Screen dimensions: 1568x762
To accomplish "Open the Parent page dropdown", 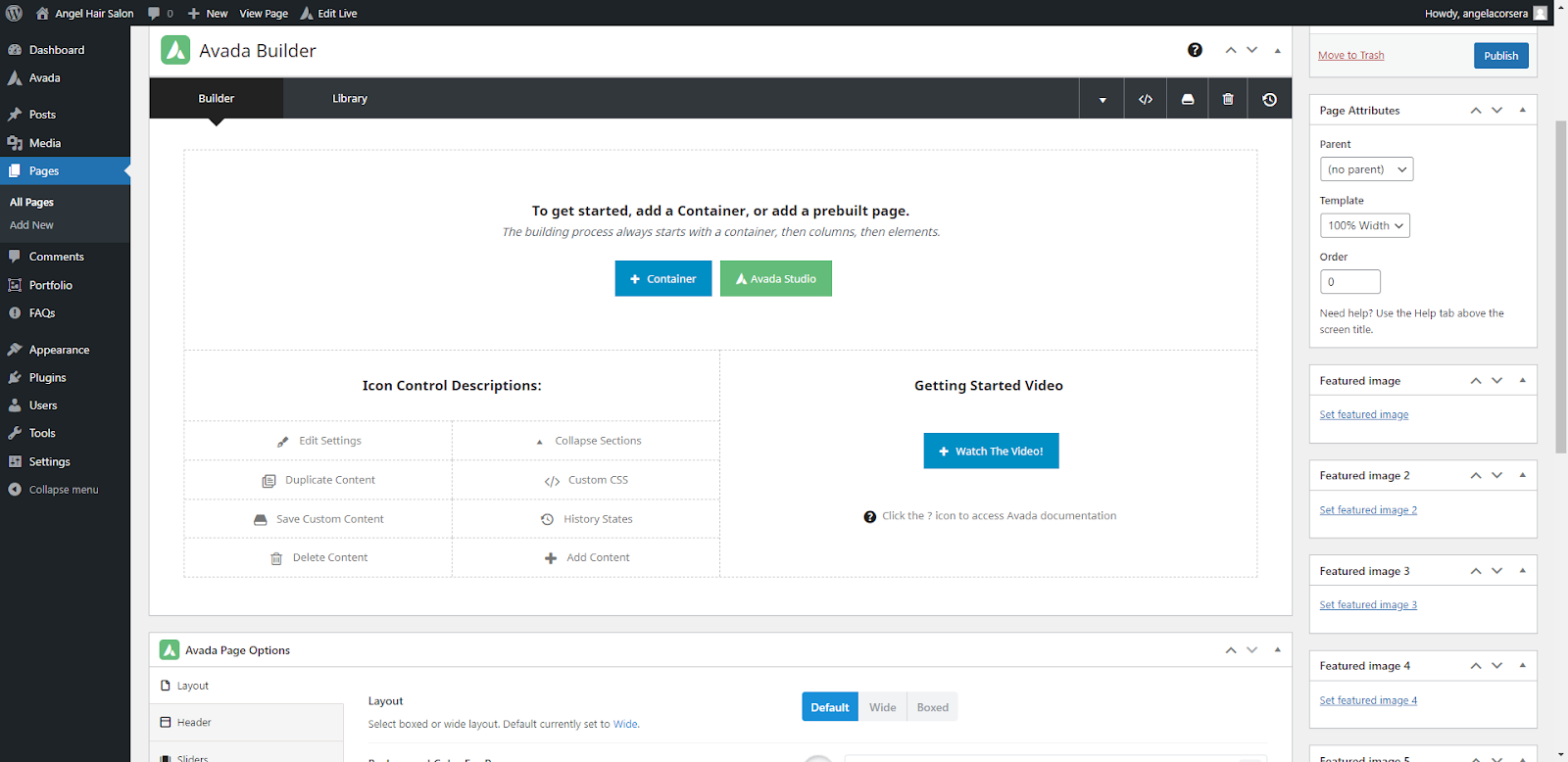I will click(1366, 169).
